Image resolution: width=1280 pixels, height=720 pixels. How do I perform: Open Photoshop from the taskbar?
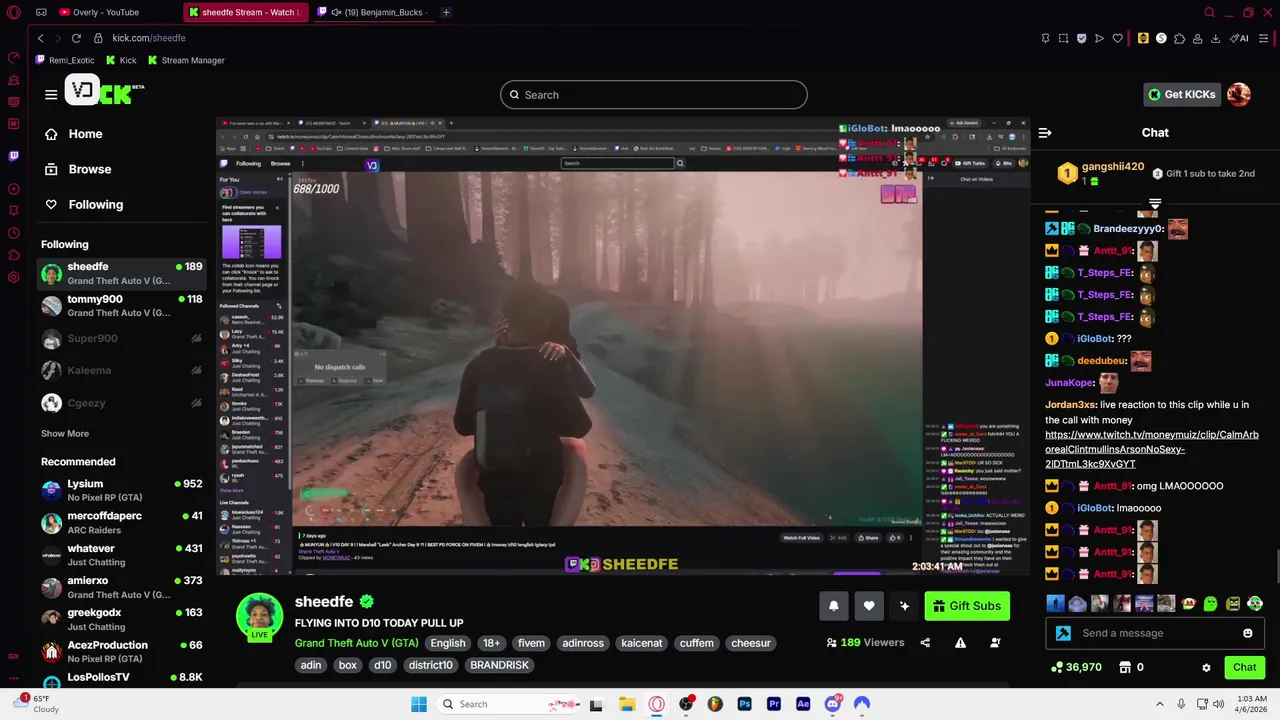744,704
